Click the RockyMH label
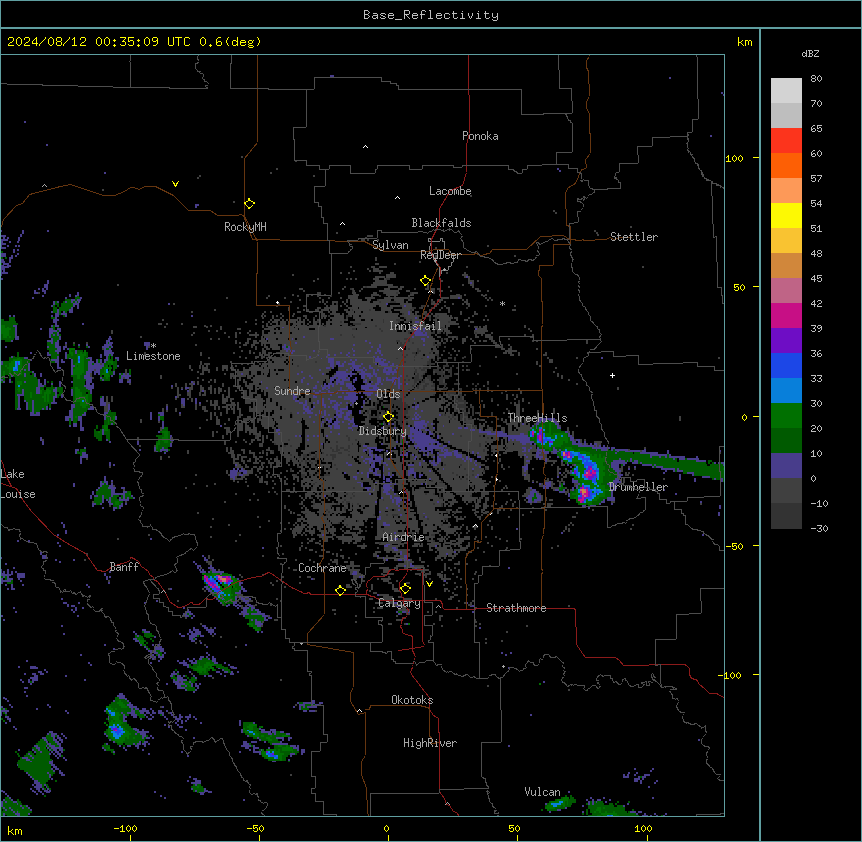Screen dimensions: 862x842 245,227
